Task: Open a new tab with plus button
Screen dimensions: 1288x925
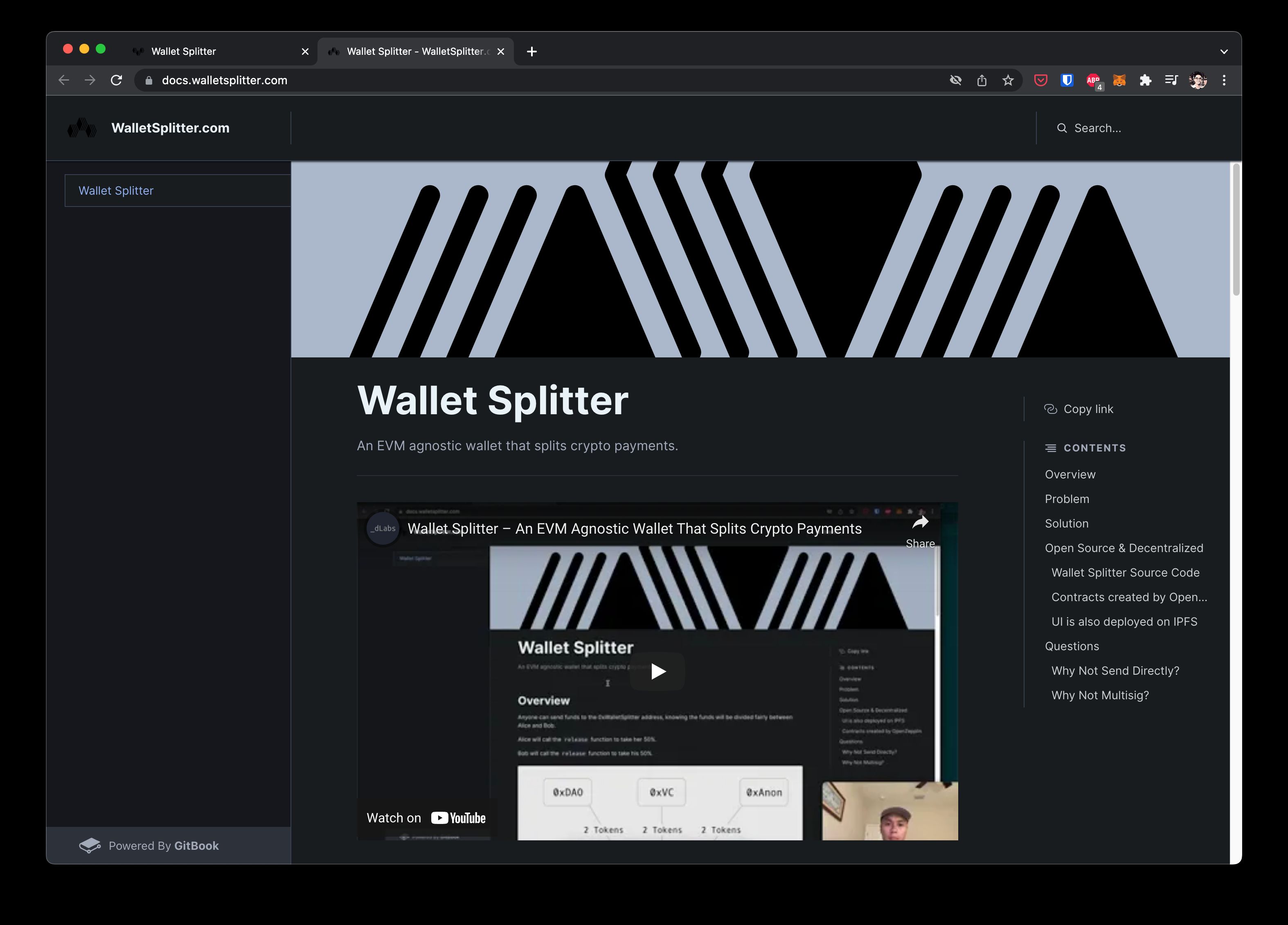Action: click(531, 52)
